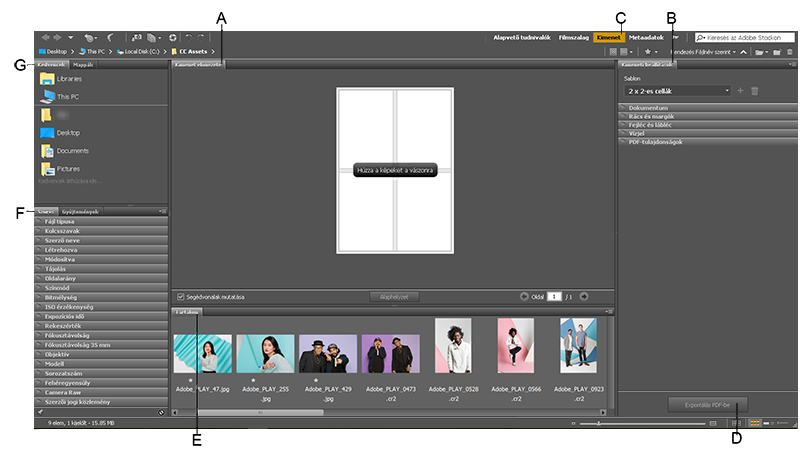The width and height of the screenshot is (800, 457).
Task: Rotate 90 degrees clockwise
Action: (201, 38)
